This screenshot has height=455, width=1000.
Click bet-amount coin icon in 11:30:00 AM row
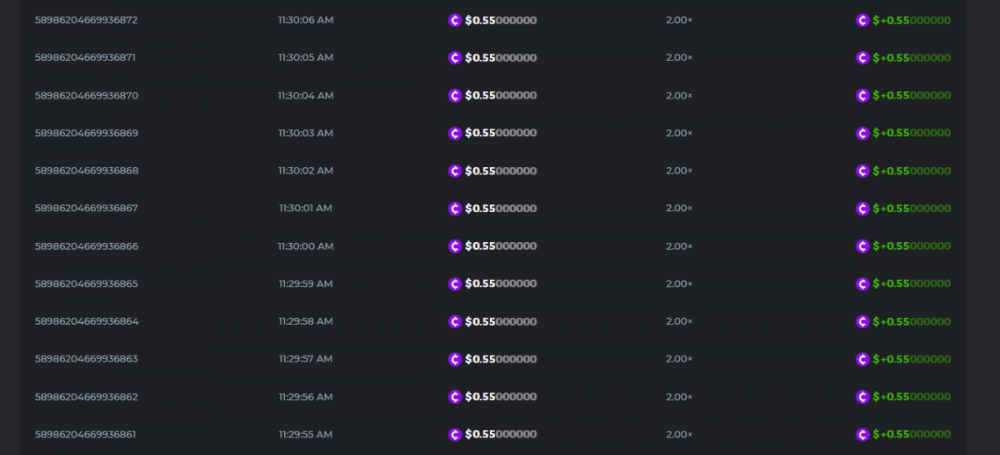tap(455, 246)
